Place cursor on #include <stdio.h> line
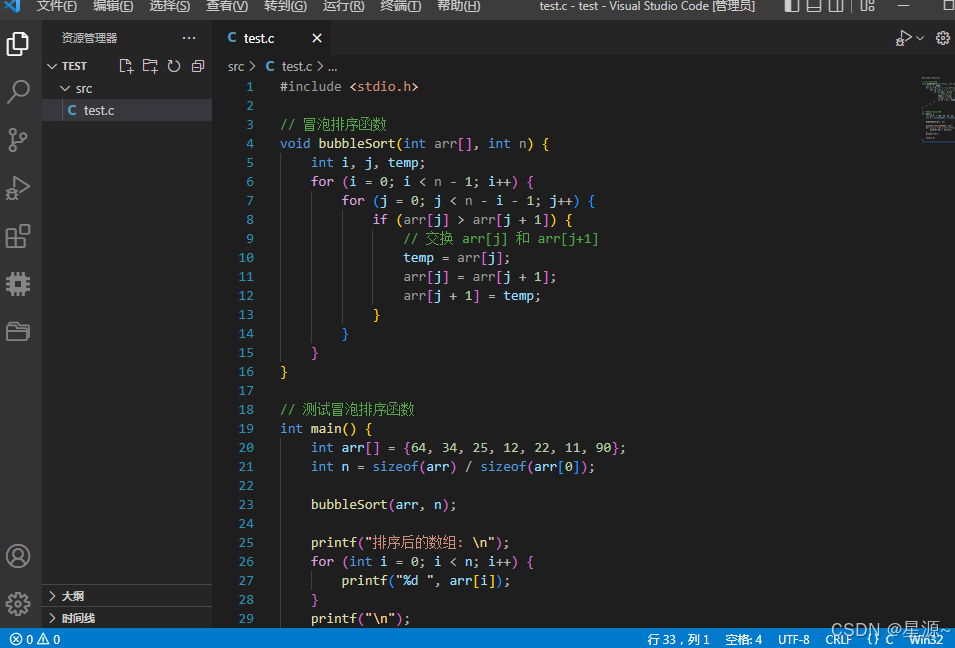This screenshot has width=955, height=648. (x=349, y=86)
